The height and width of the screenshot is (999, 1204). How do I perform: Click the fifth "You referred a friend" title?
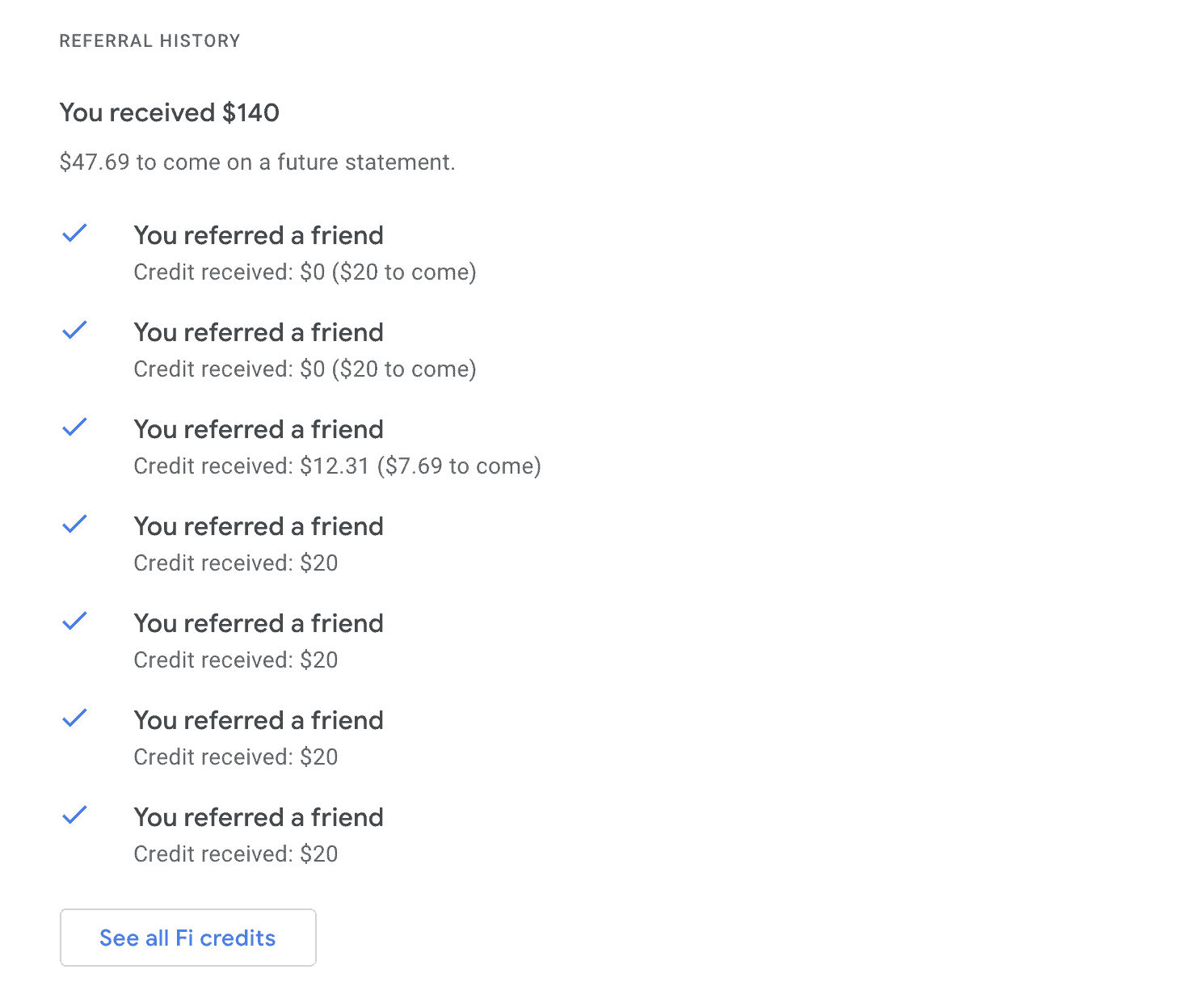259,623
